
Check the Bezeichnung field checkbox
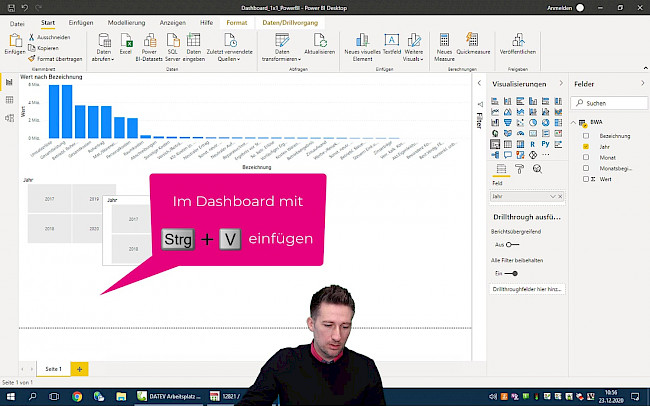pos(585,135)
